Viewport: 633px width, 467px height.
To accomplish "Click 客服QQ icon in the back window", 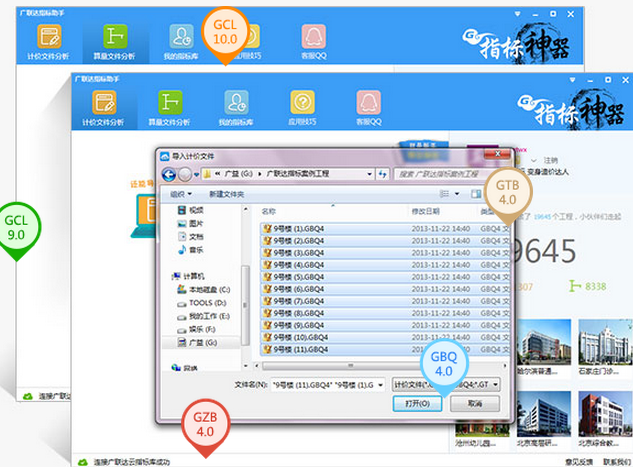I will (314, 36).
